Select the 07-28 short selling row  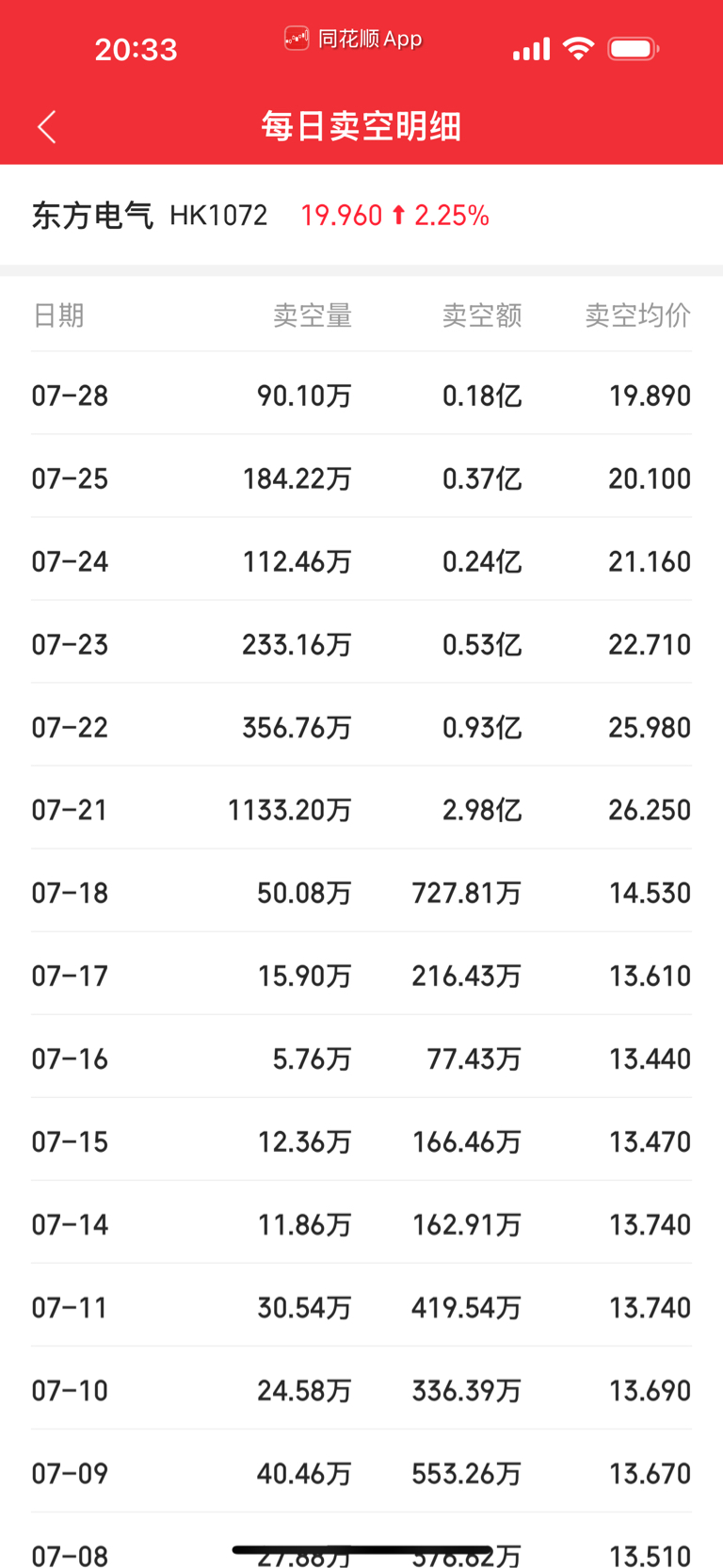[x=361, y=395]
